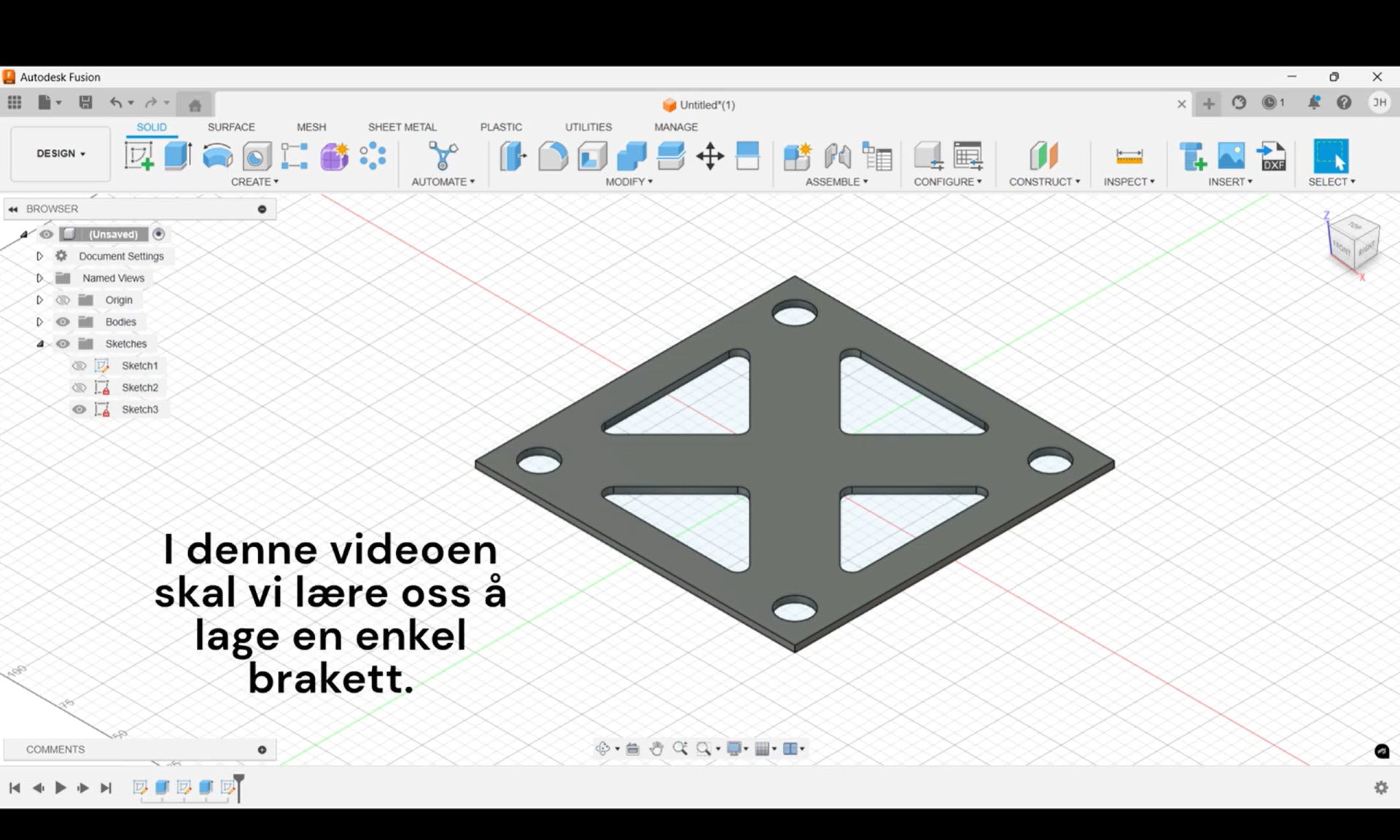Click the Pan hand icon
Image resolution: width=1400 pixels, height=840 pixels.
[656, 749]
